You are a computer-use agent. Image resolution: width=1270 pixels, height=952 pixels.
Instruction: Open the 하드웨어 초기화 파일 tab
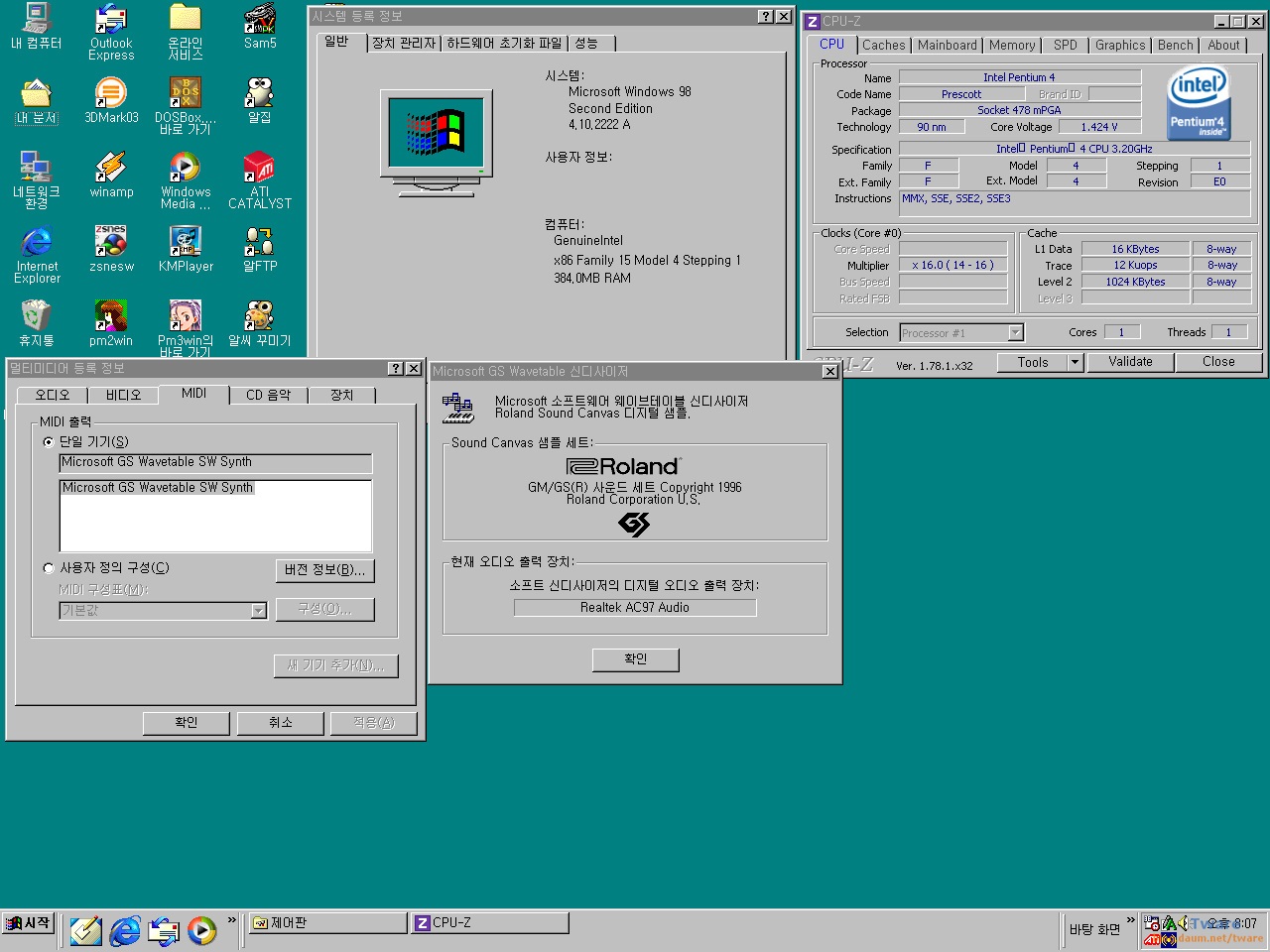click(x=504, y=44)
